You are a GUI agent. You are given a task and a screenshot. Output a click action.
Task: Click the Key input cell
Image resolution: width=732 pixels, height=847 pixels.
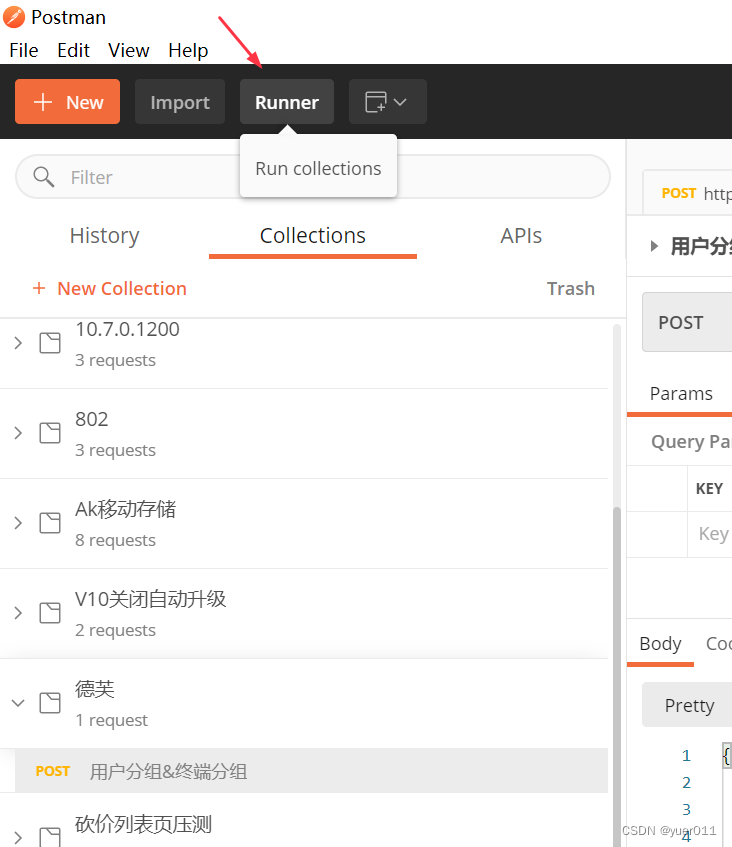coord(710,534)
